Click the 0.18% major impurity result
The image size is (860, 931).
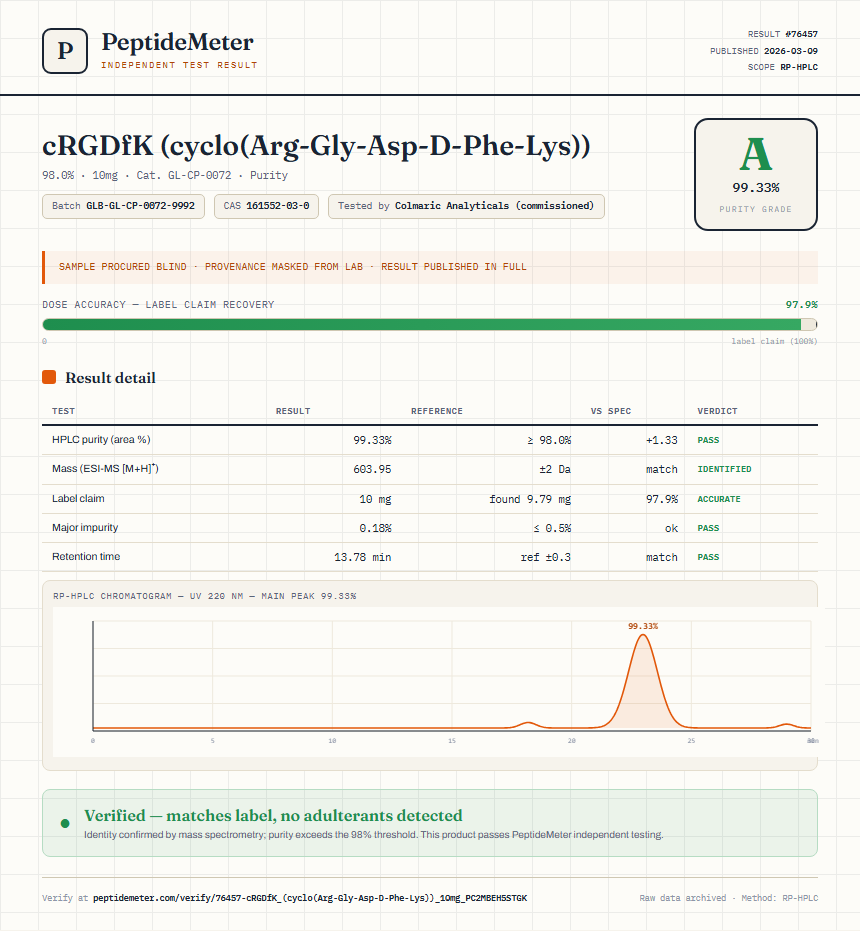375,528
